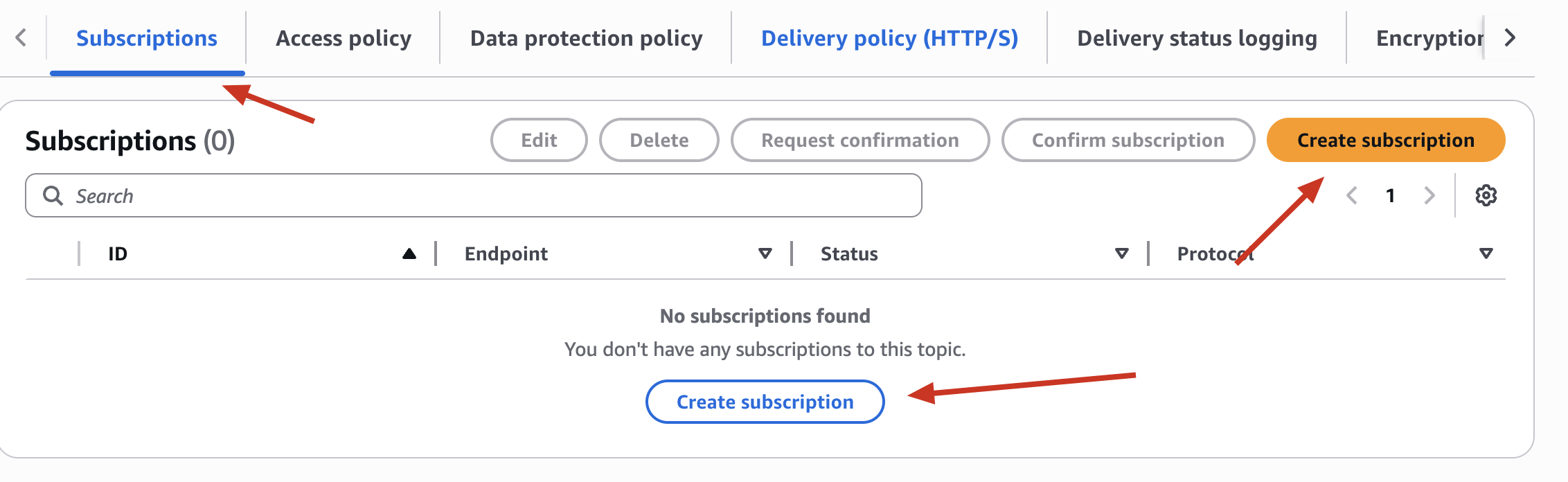
Task: Focus the subscriptions Search field
Action: [474, 196]
